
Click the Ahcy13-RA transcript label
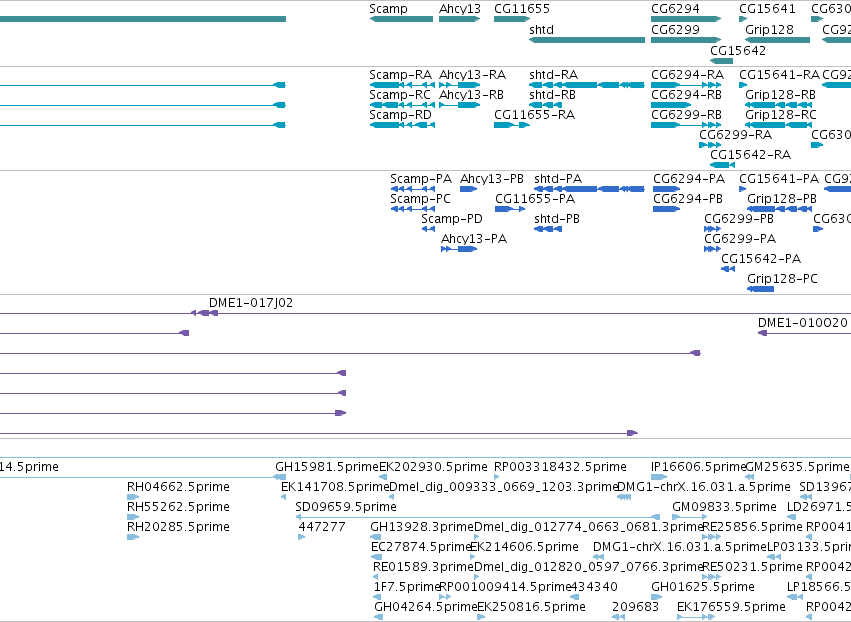(x=472, y=74)
